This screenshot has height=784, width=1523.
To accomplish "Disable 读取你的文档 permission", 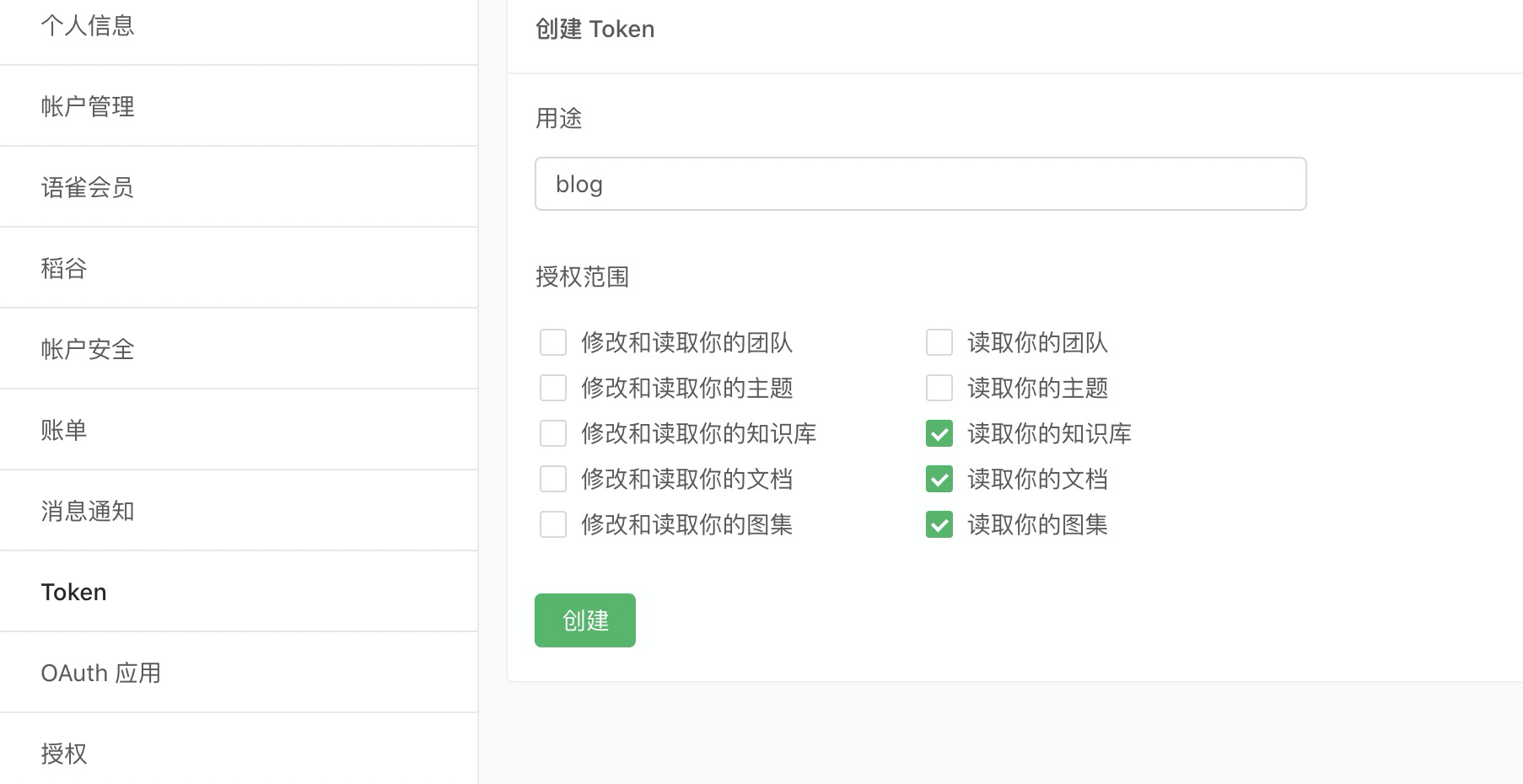I will [939, 480].
